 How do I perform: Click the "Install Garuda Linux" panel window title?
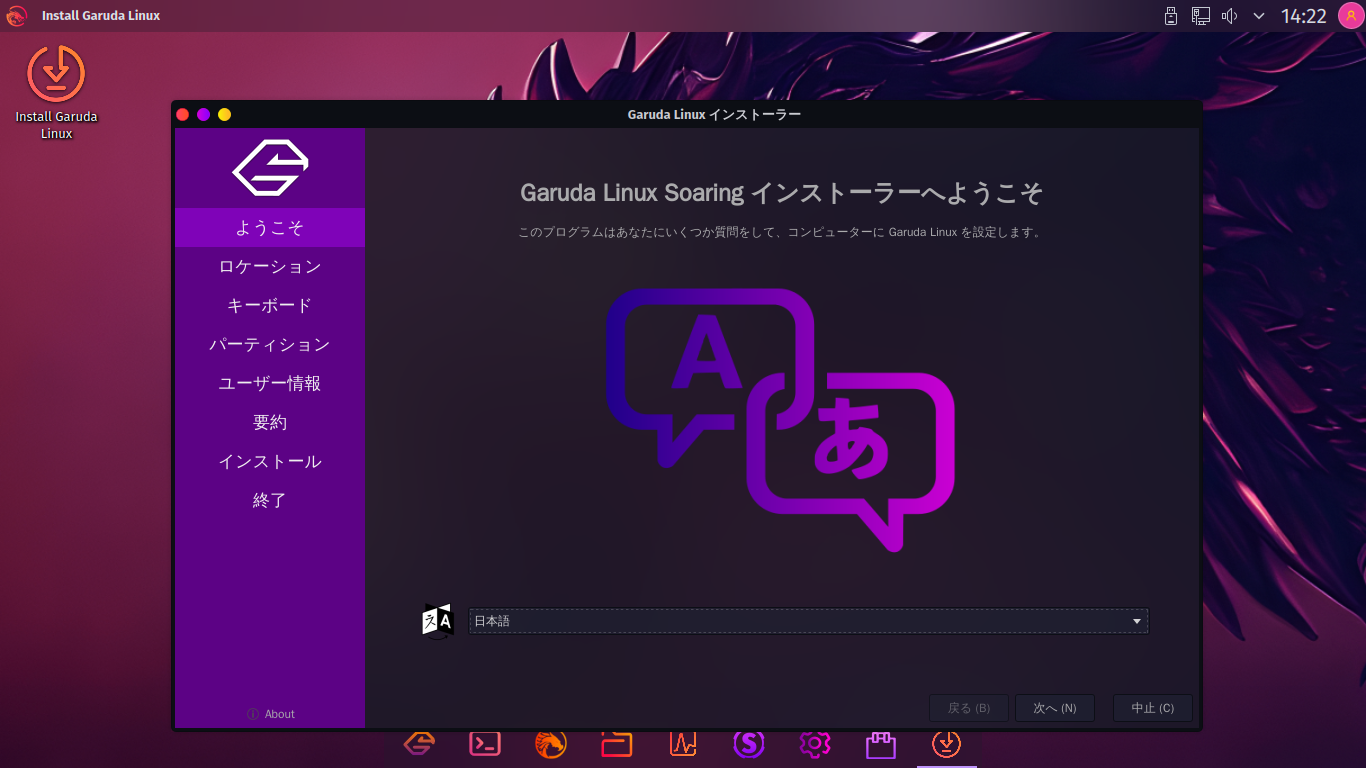[x=101, y=16]
